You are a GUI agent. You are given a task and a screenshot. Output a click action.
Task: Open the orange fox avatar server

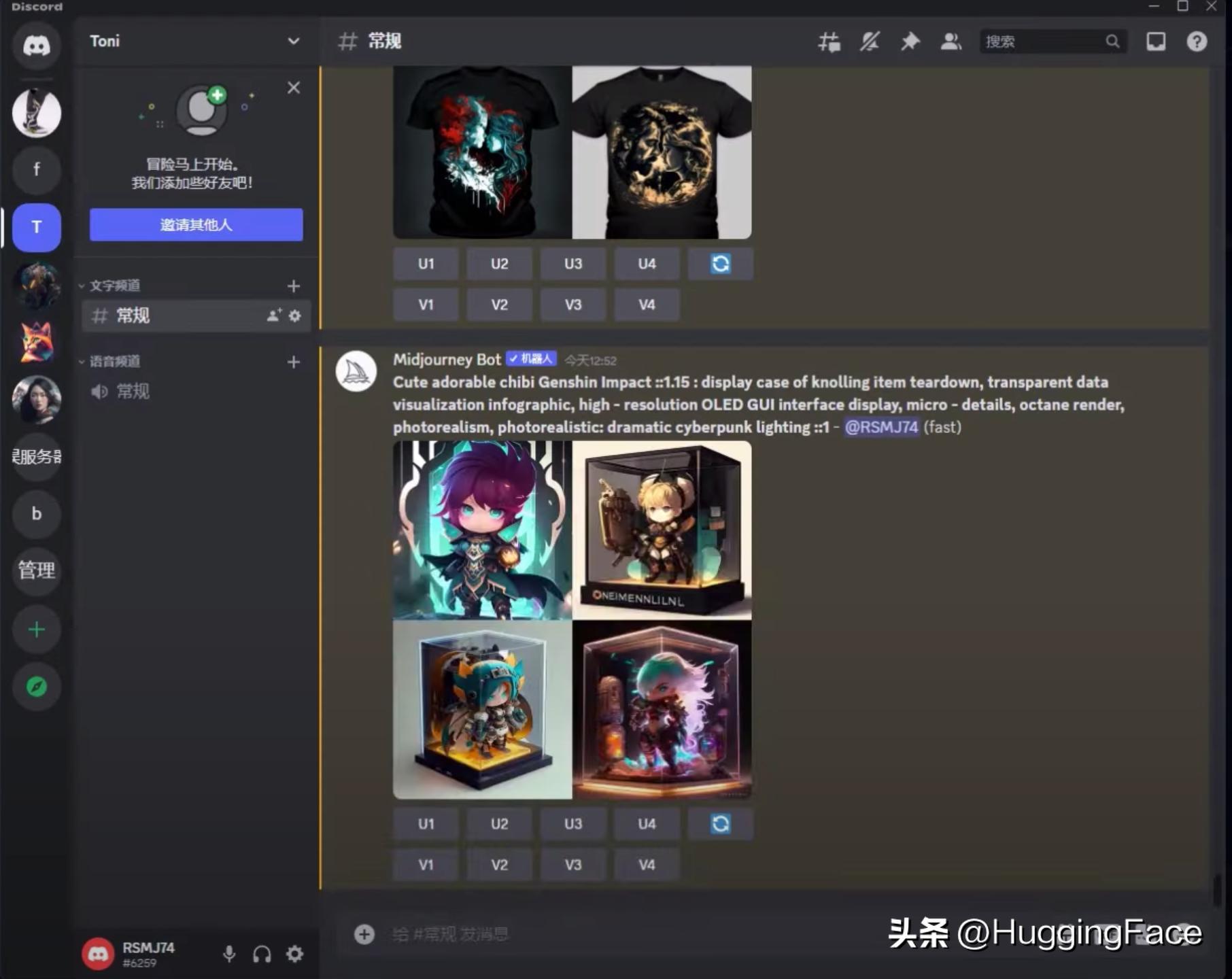pyautogui.click(x=37, y=342)
